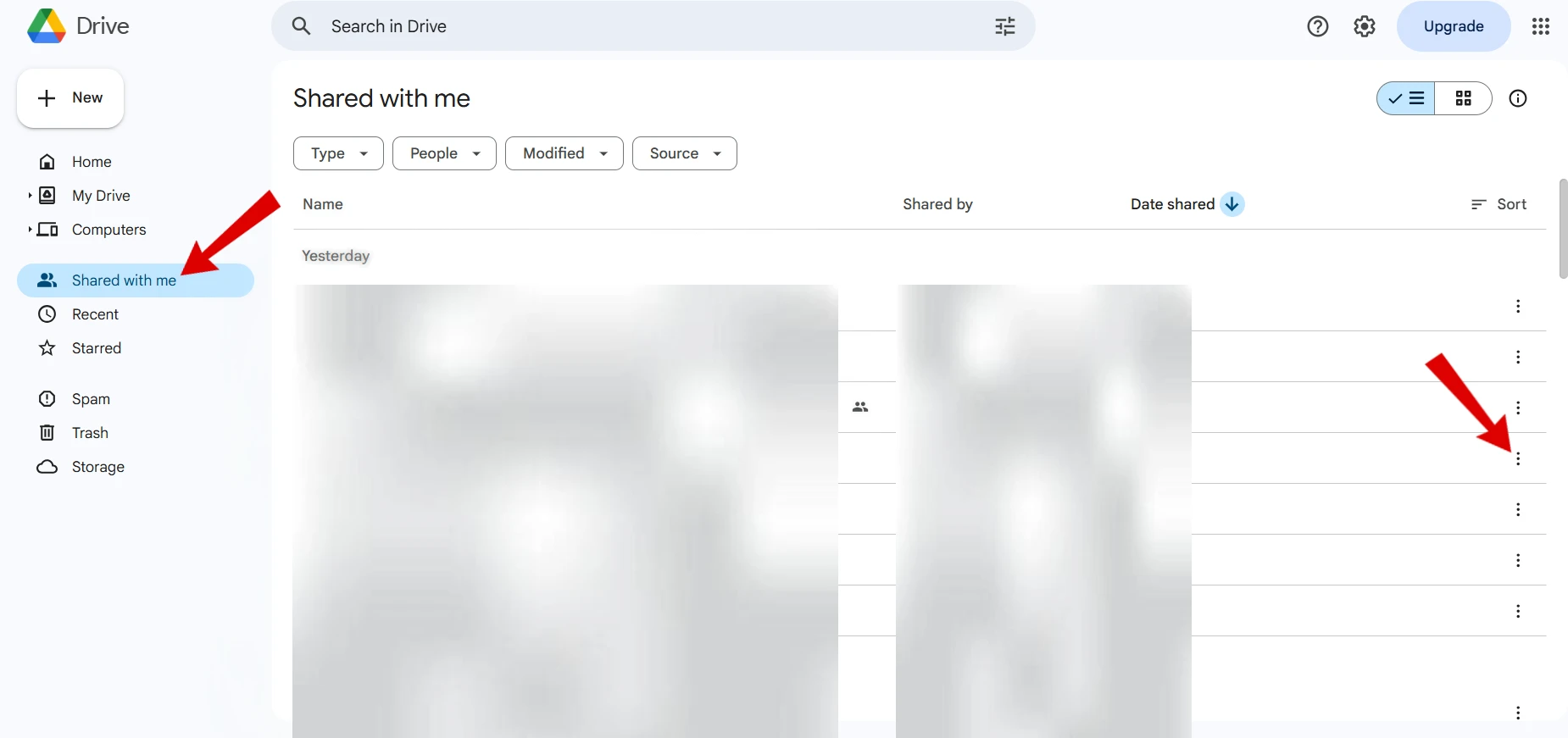Click the Google Drive logo
Screen dimensions: 1568x738
47,26
